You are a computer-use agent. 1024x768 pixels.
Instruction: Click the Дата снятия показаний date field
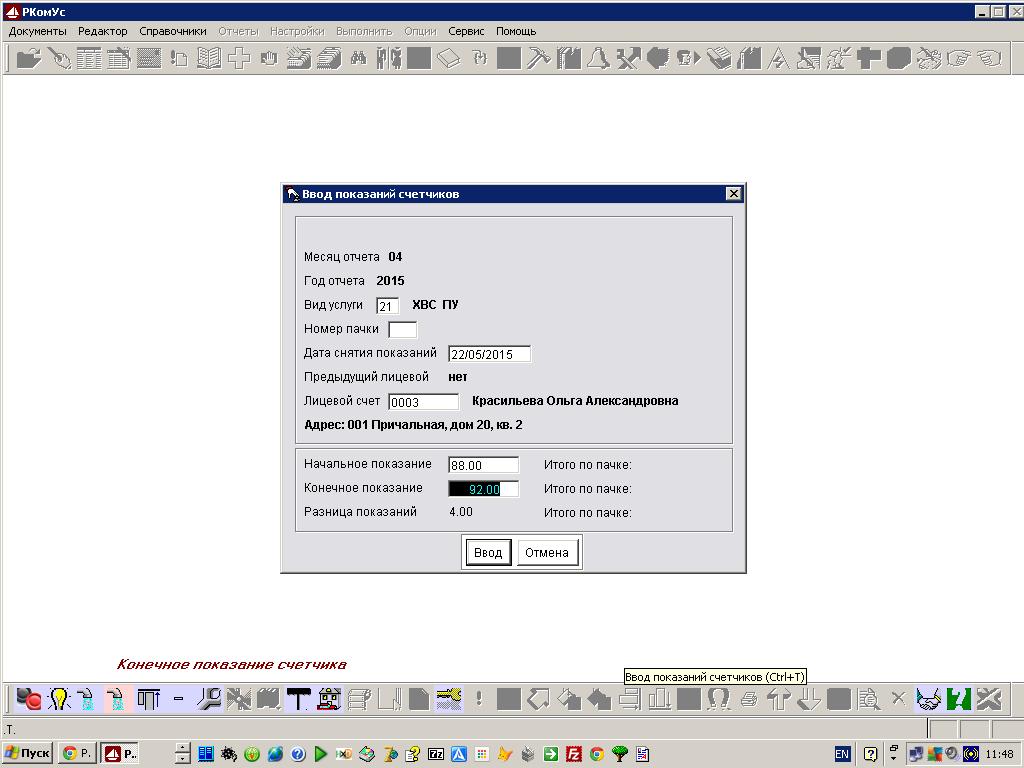489,354
